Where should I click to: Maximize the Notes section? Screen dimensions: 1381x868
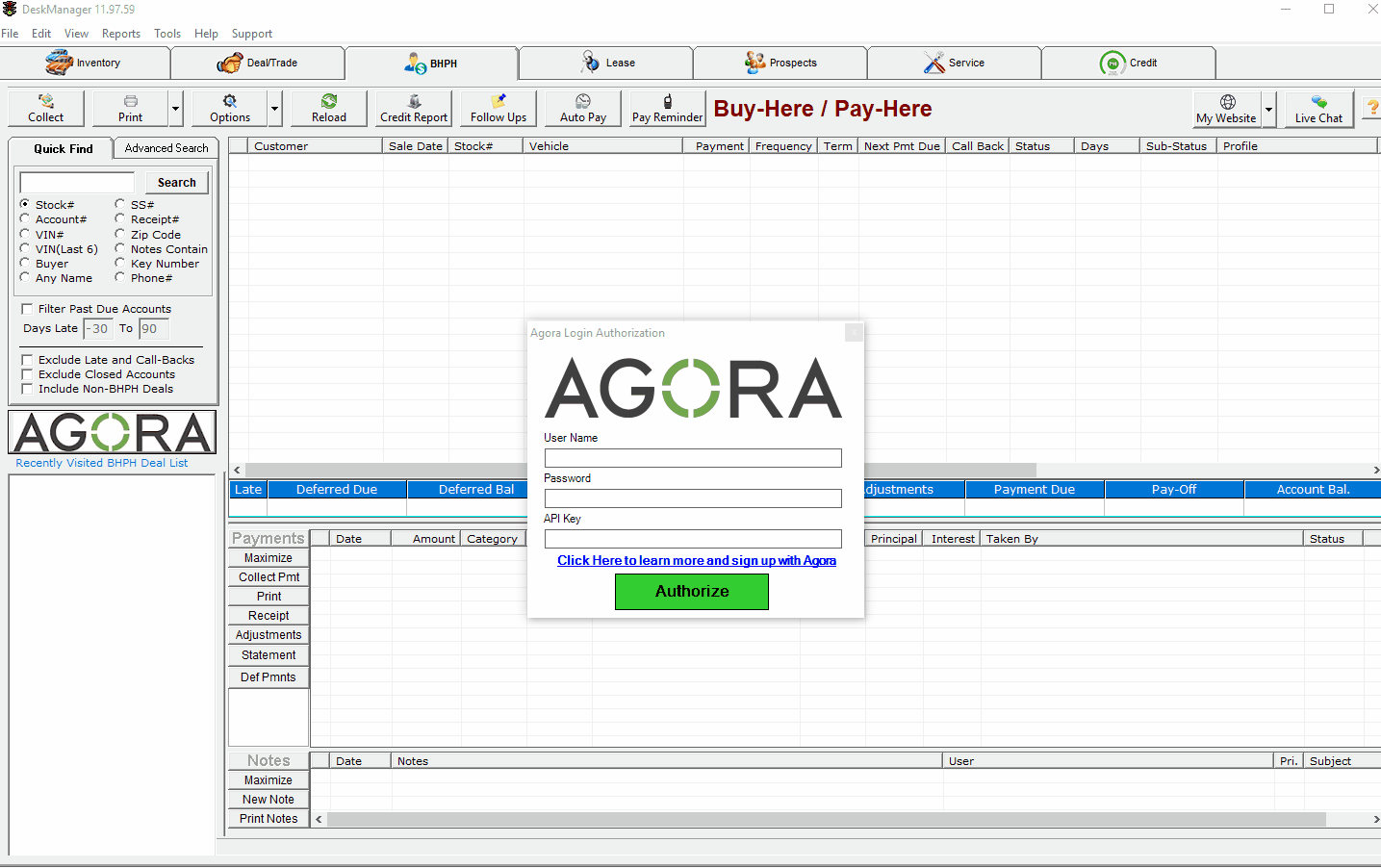pyautogui.click(x=269, y=780)
